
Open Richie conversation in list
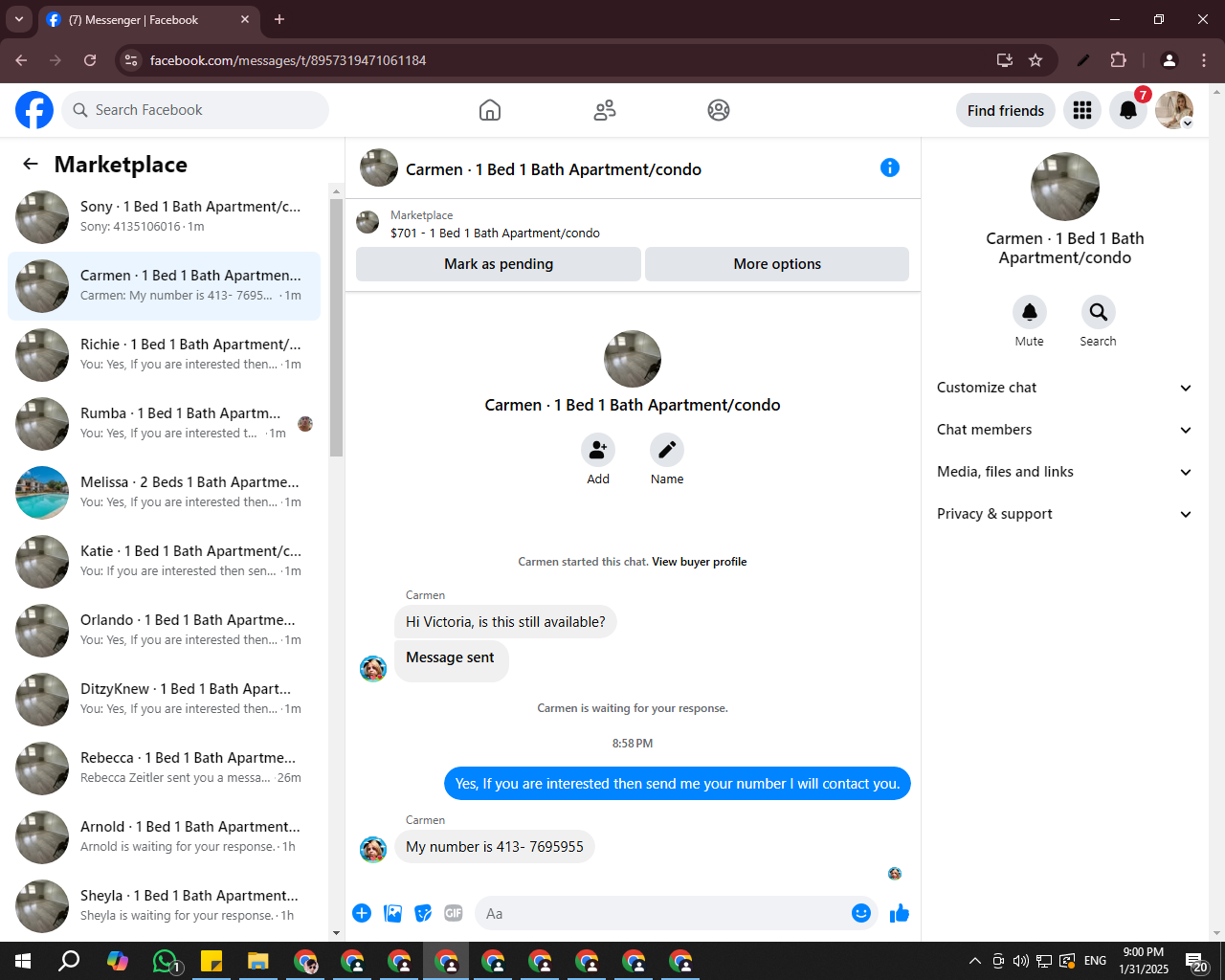(164, 355)
